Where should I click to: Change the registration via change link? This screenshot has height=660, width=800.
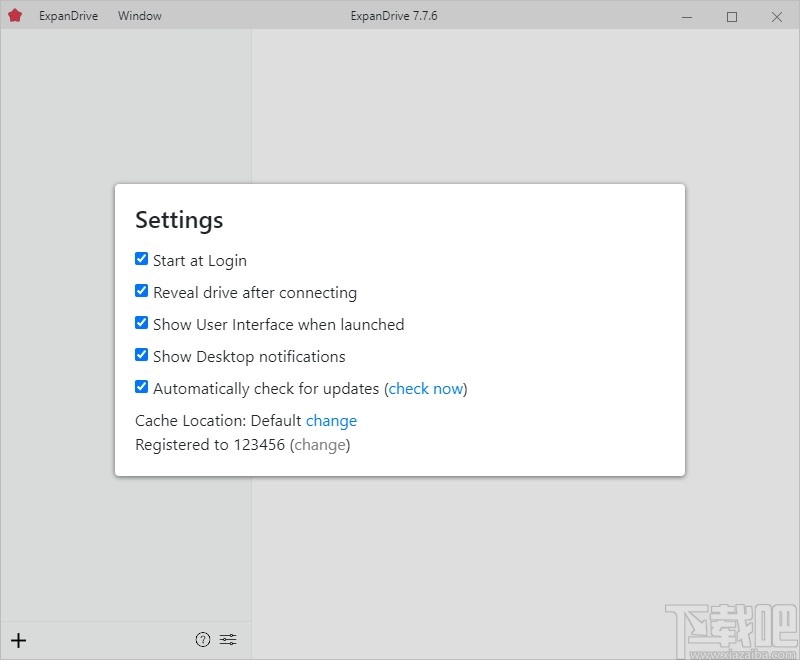320,445
